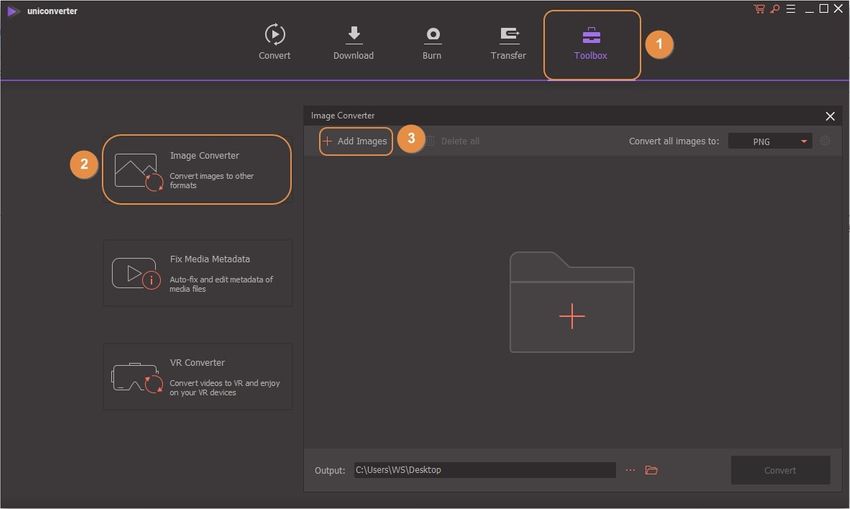
Task: Click the three-dot browse output path icon
Action: tap(630, 470)
